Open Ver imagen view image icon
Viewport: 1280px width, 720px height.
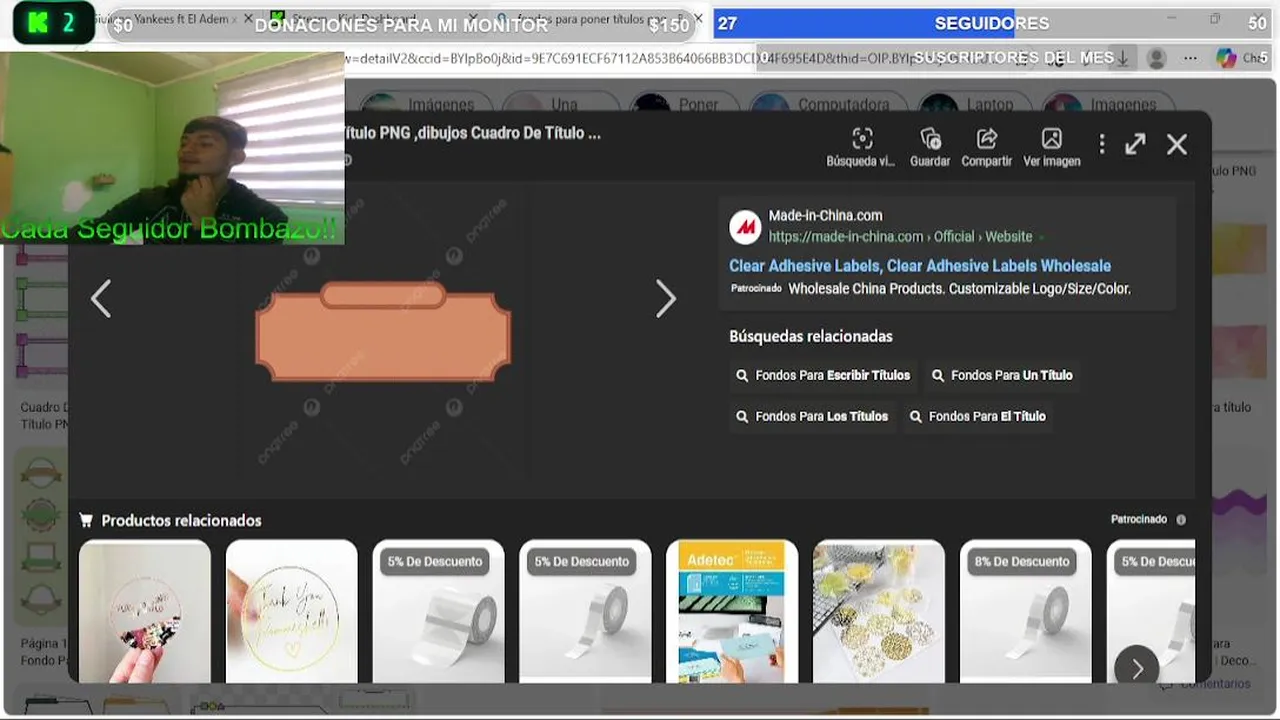(x=1051, y=139)
